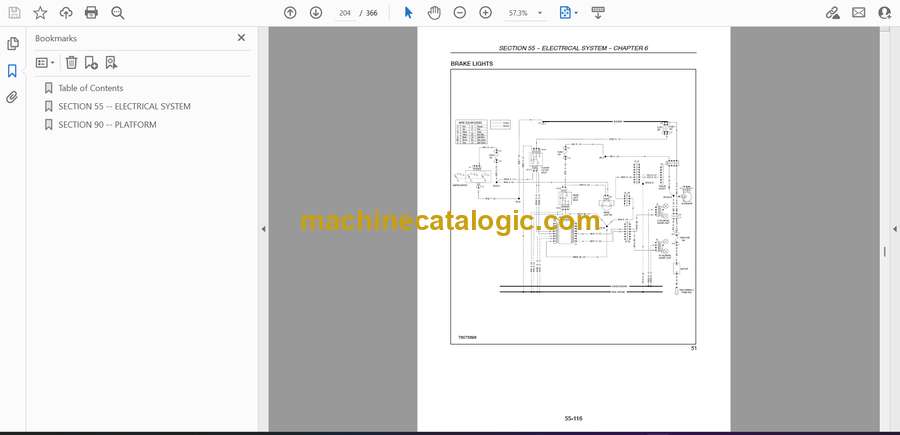
Task: Go to the next page
Action: (316, 13)
